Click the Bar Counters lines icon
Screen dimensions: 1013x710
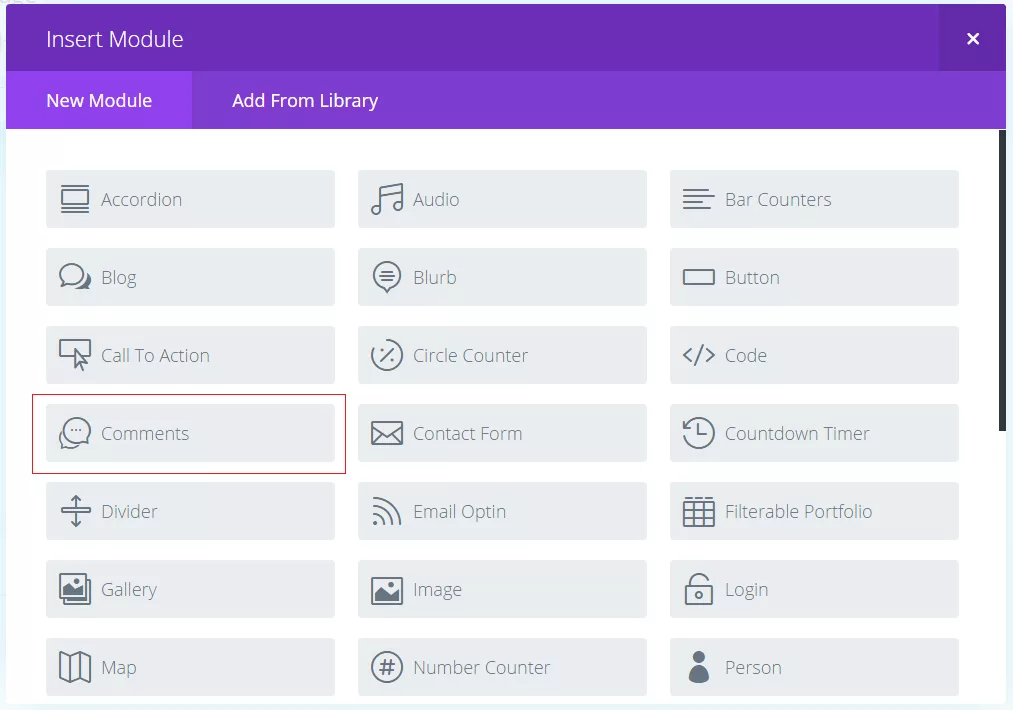click(698, 199)
